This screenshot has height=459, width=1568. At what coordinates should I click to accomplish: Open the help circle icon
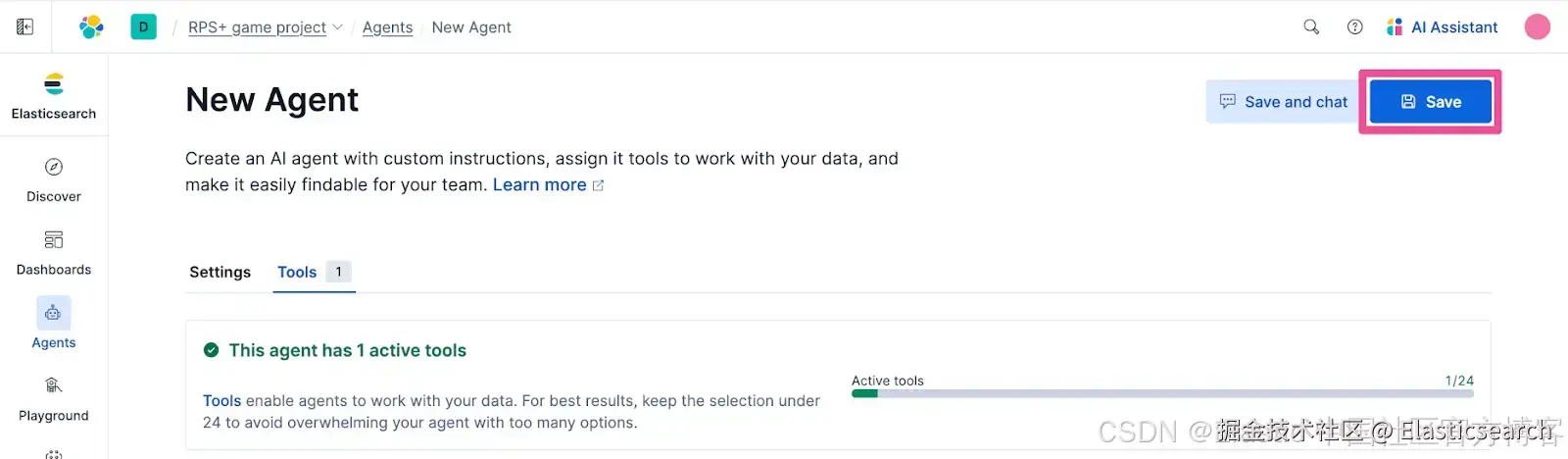point(1355,27)
